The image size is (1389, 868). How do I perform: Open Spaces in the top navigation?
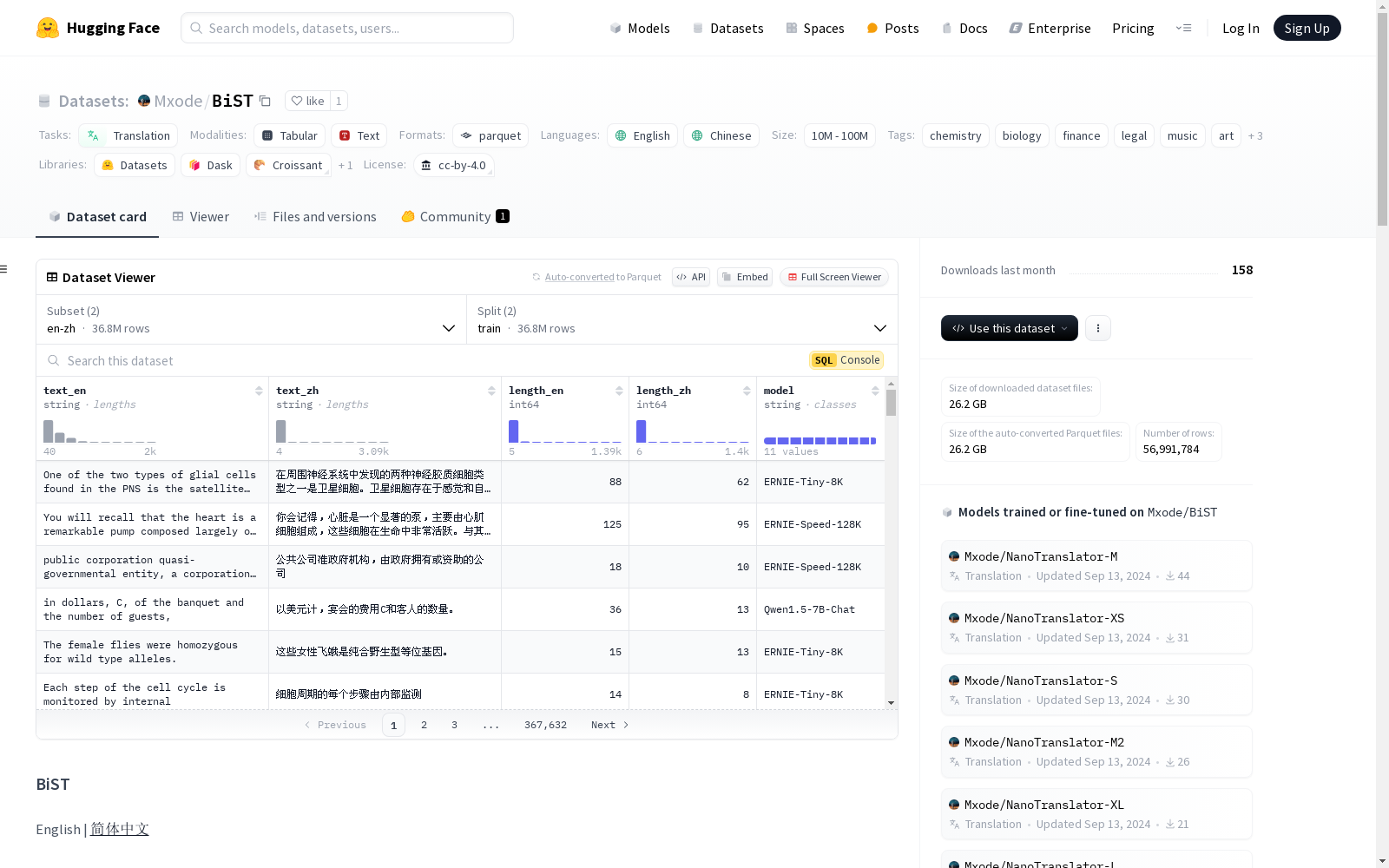tap(815, 28)
